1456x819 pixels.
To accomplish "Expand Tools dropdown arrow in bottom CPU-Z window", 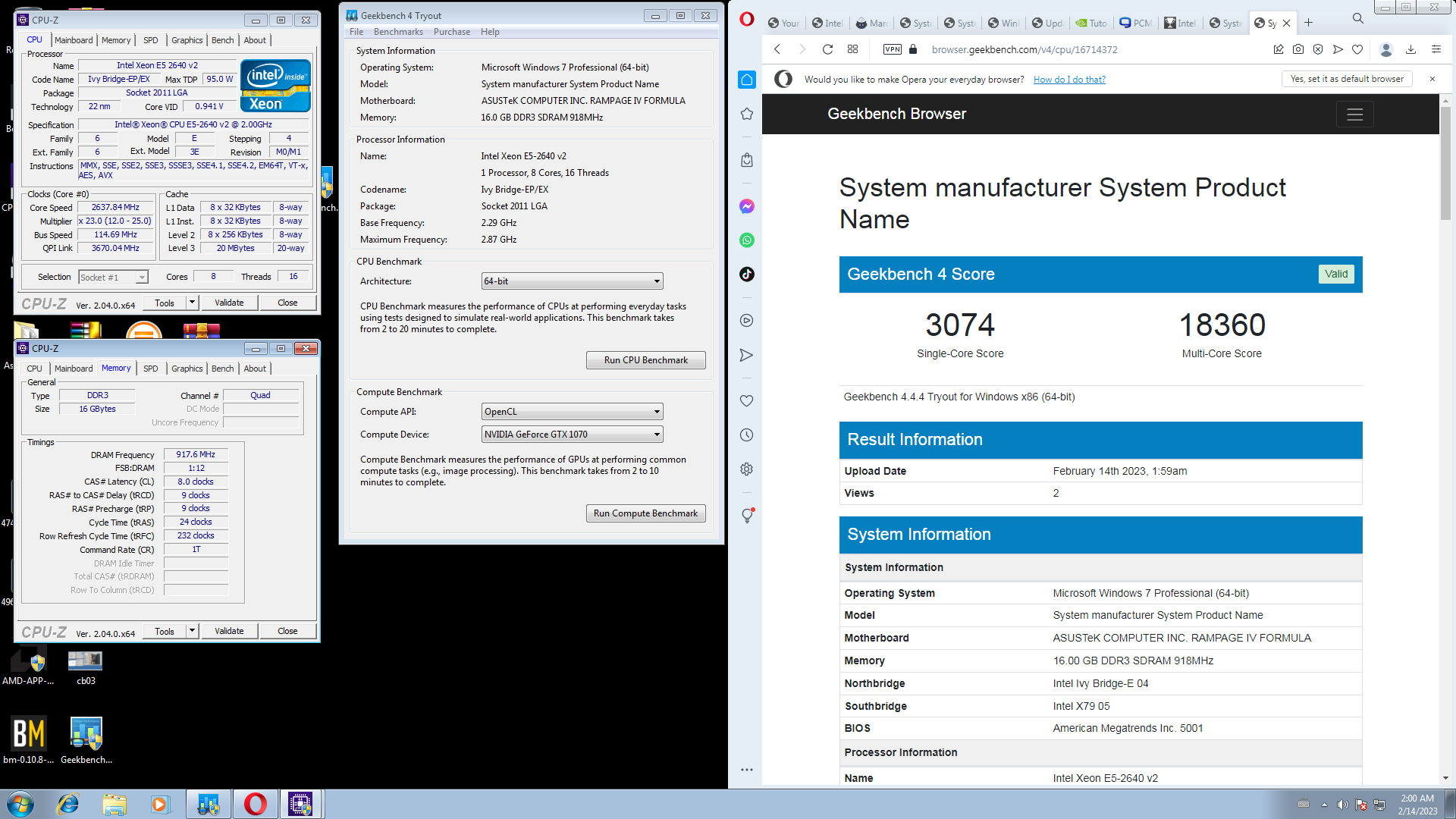I will tap(192, 631).
